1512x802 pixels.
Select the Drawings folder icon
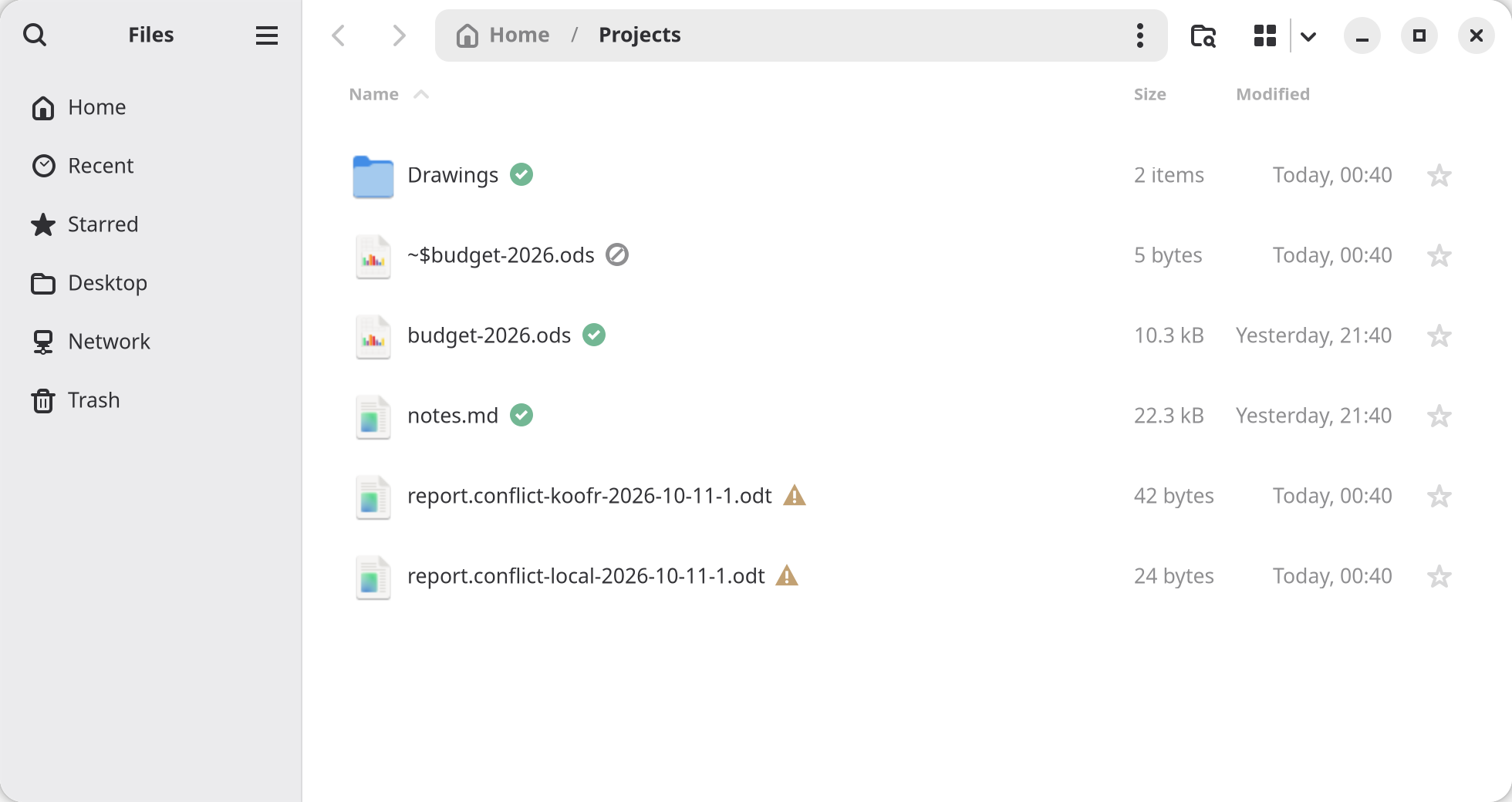coord(373,177)
